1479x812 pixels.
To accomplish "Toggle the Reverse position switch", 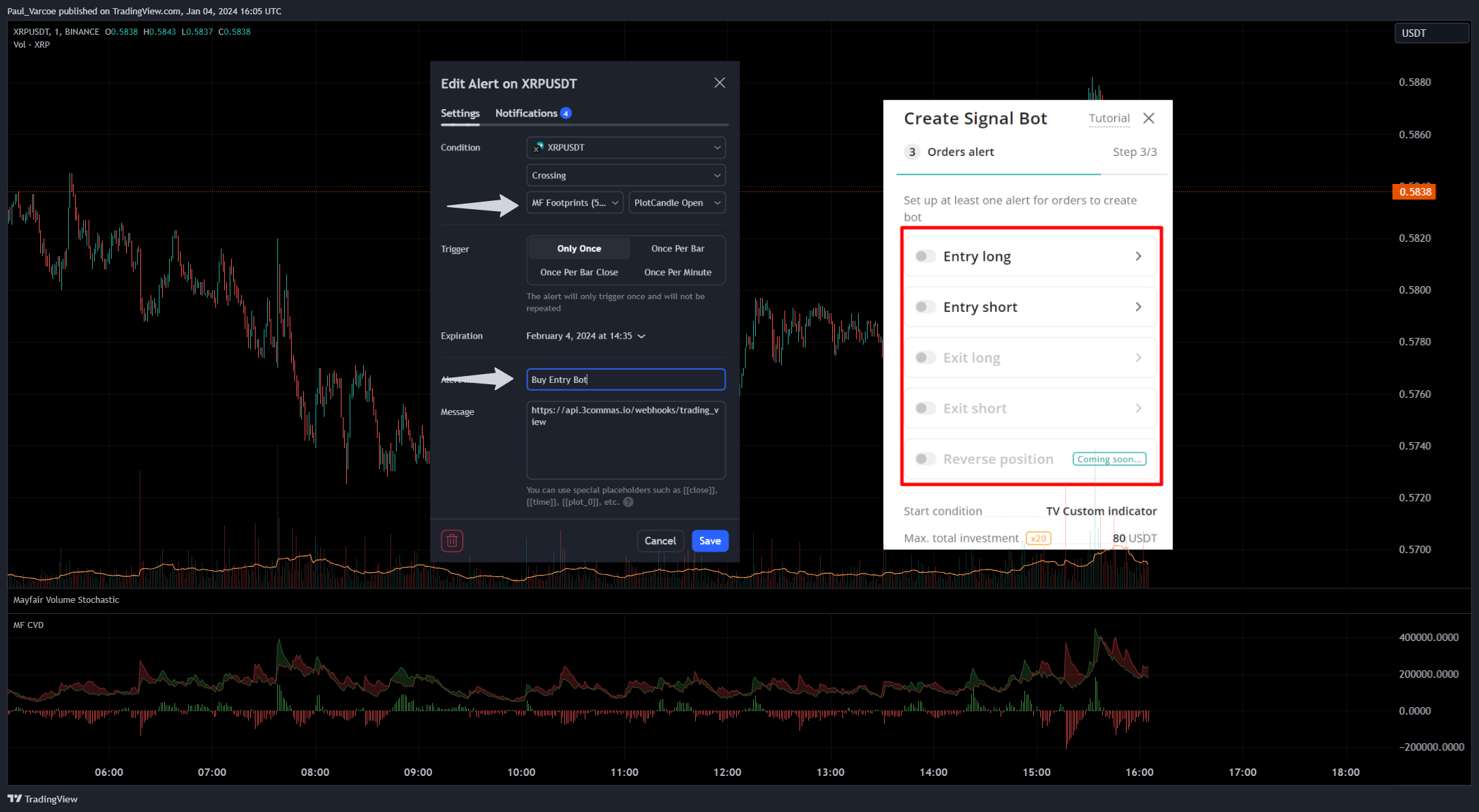I will [x=925, y=459].
